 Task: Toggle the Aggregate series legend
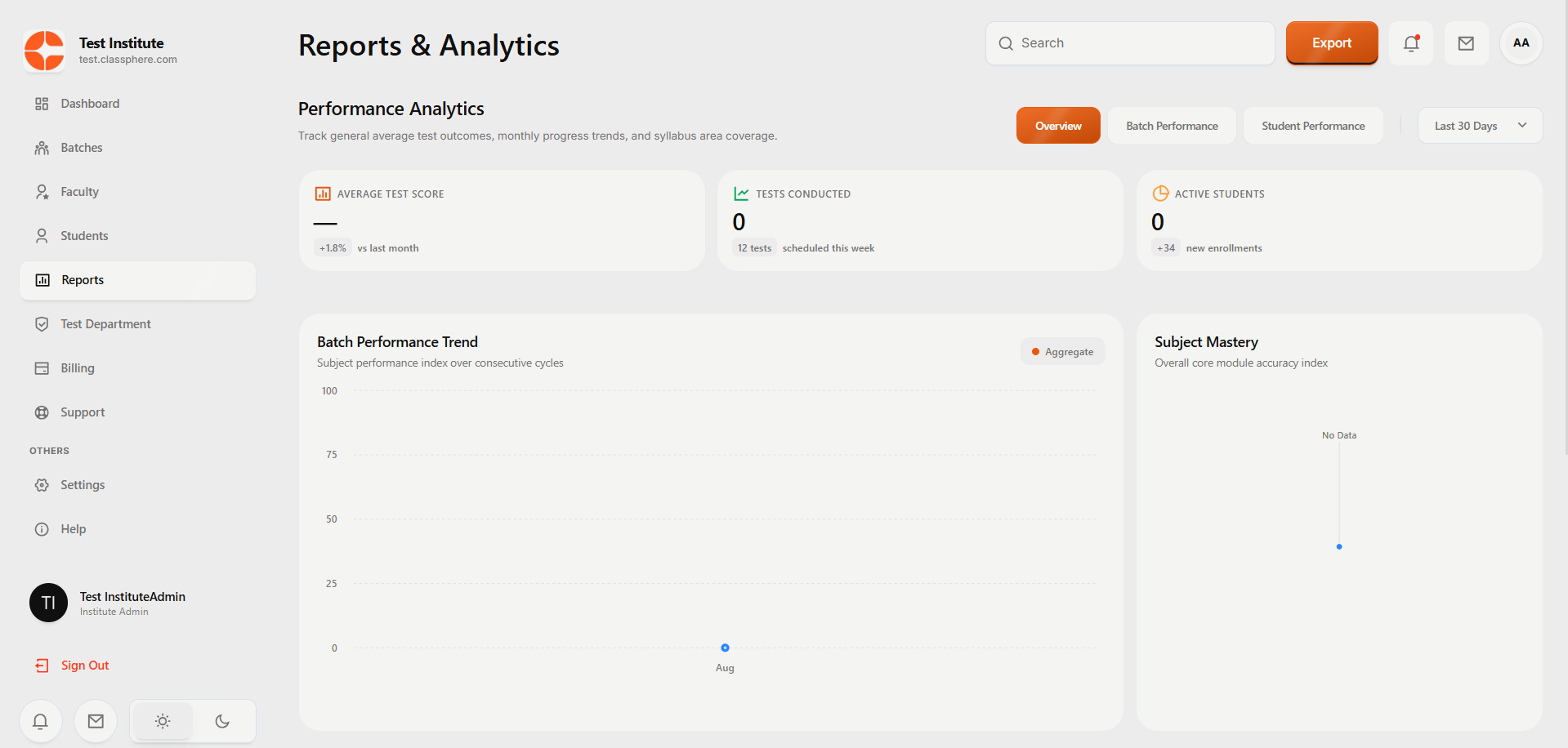(x=1062, y=352)
